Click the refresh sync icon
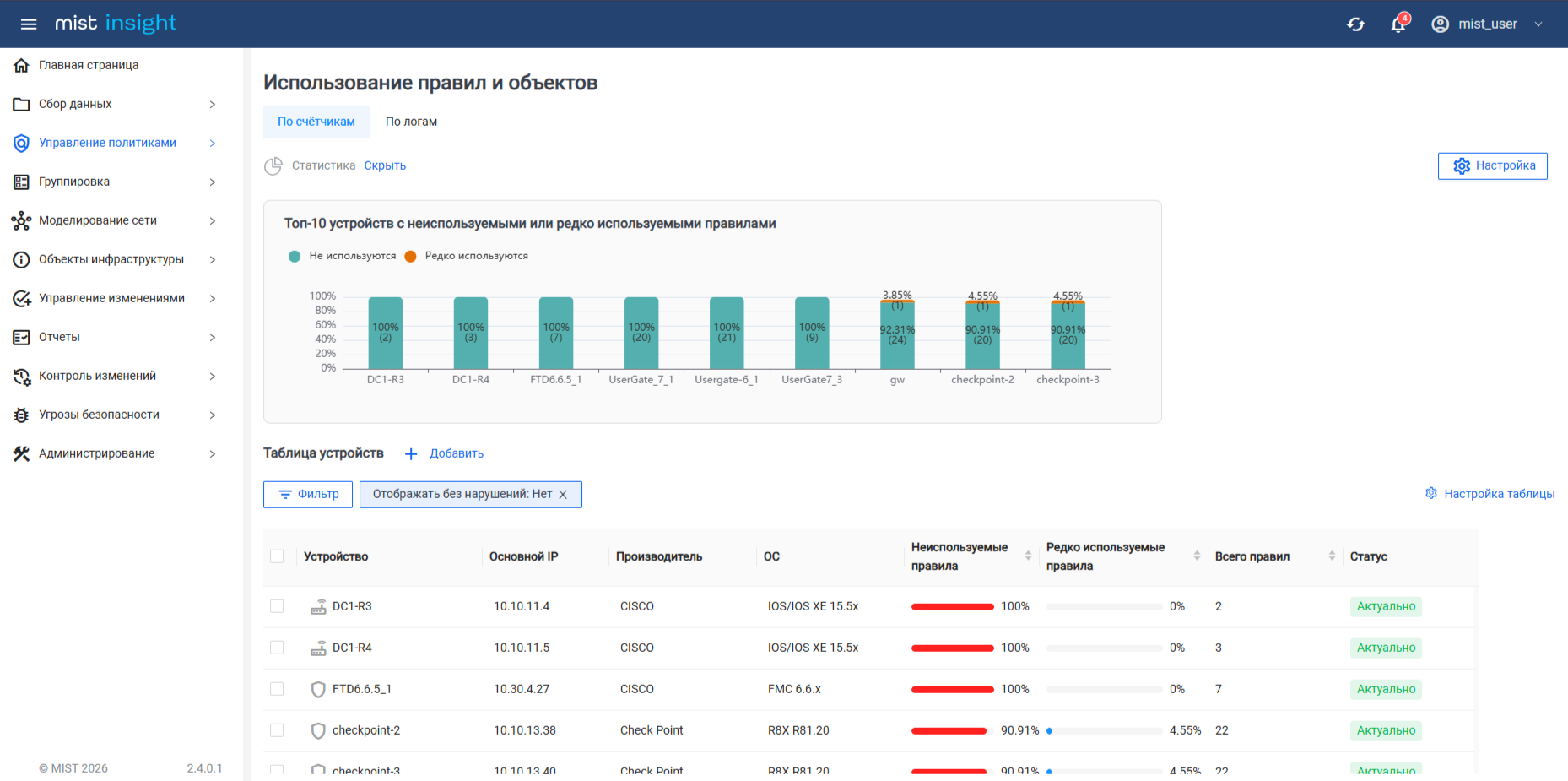This screenshot has width=1568, height=781. click(x=1355, y=24)
